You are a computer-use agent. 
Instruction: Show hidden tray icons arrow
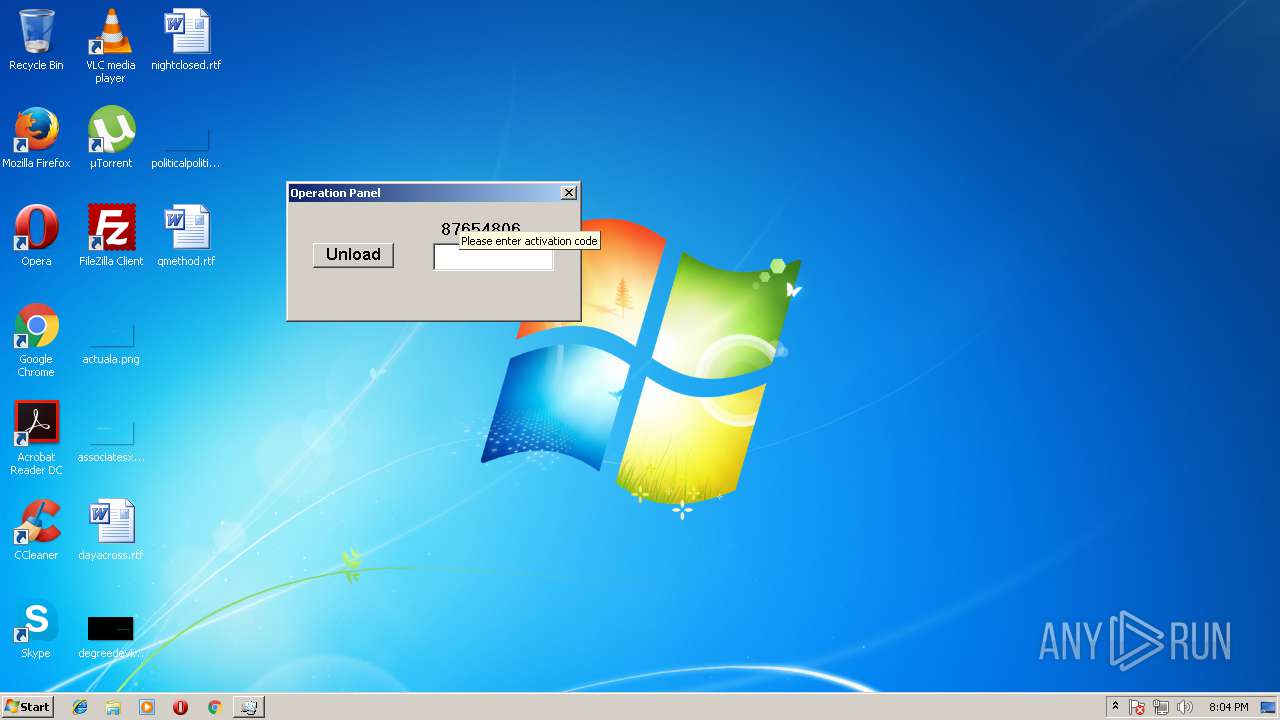click(x=1115, y=707)
